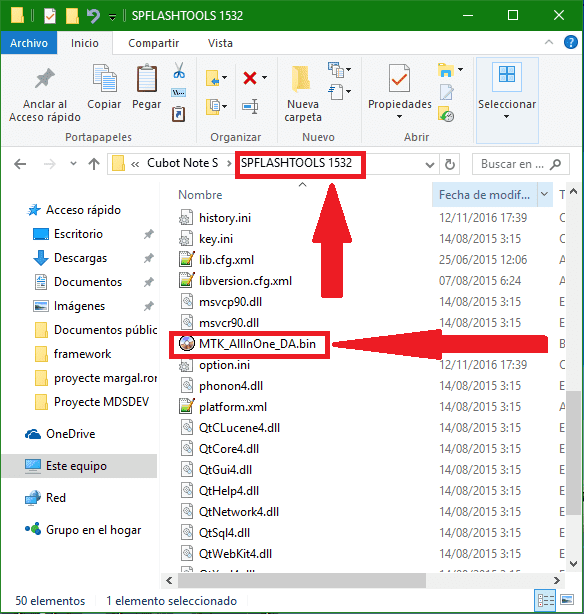Image resolution: width=584 pixels, height=614 pixels.
Task: Paste shortcut icon in Portapapeles group
Action: (179, 114)
